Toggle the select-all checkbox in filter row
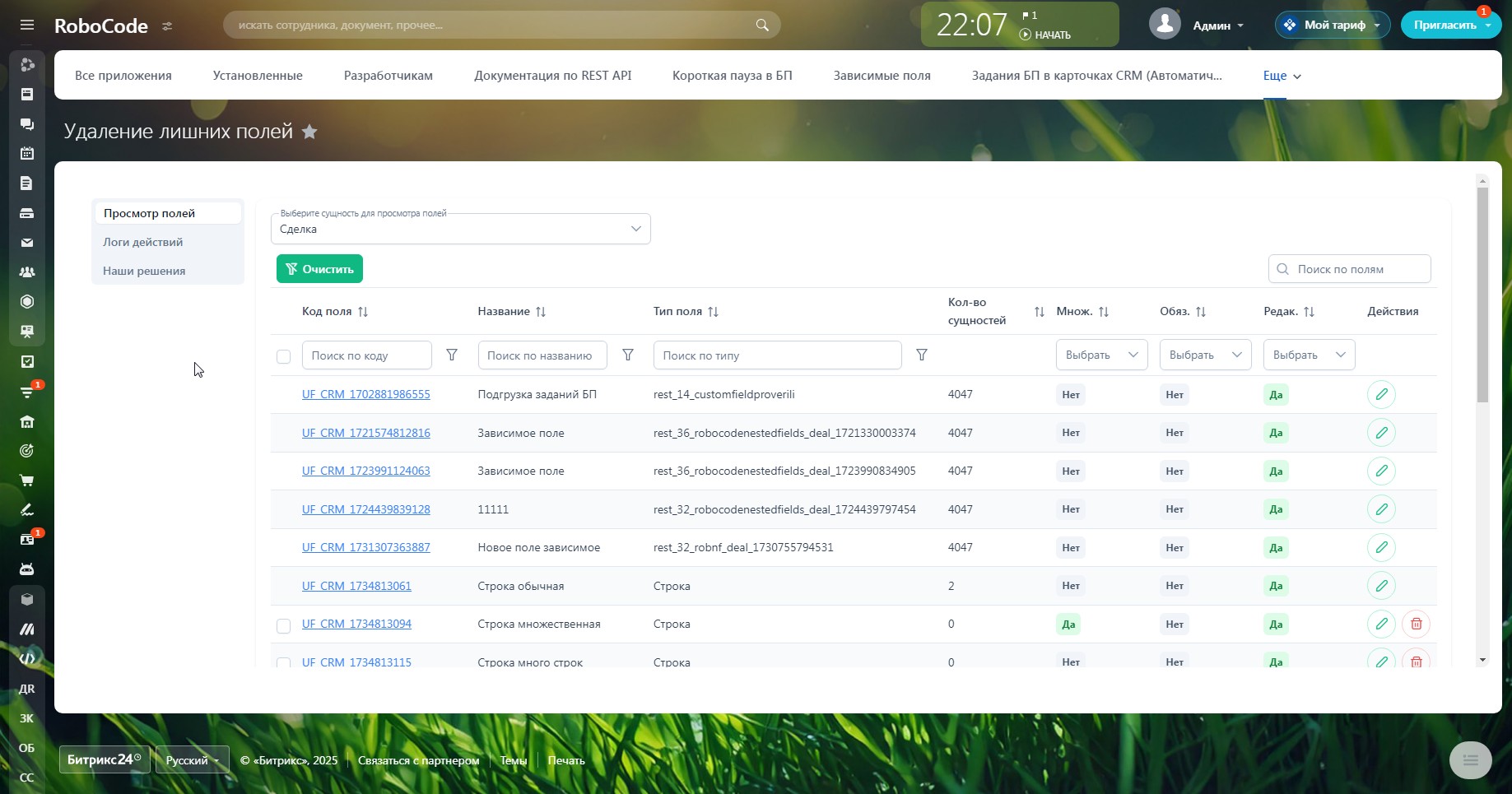Image resolution: width=1512 pixels, height=794 pixels. pyautogui.click(x=284, y=356)
